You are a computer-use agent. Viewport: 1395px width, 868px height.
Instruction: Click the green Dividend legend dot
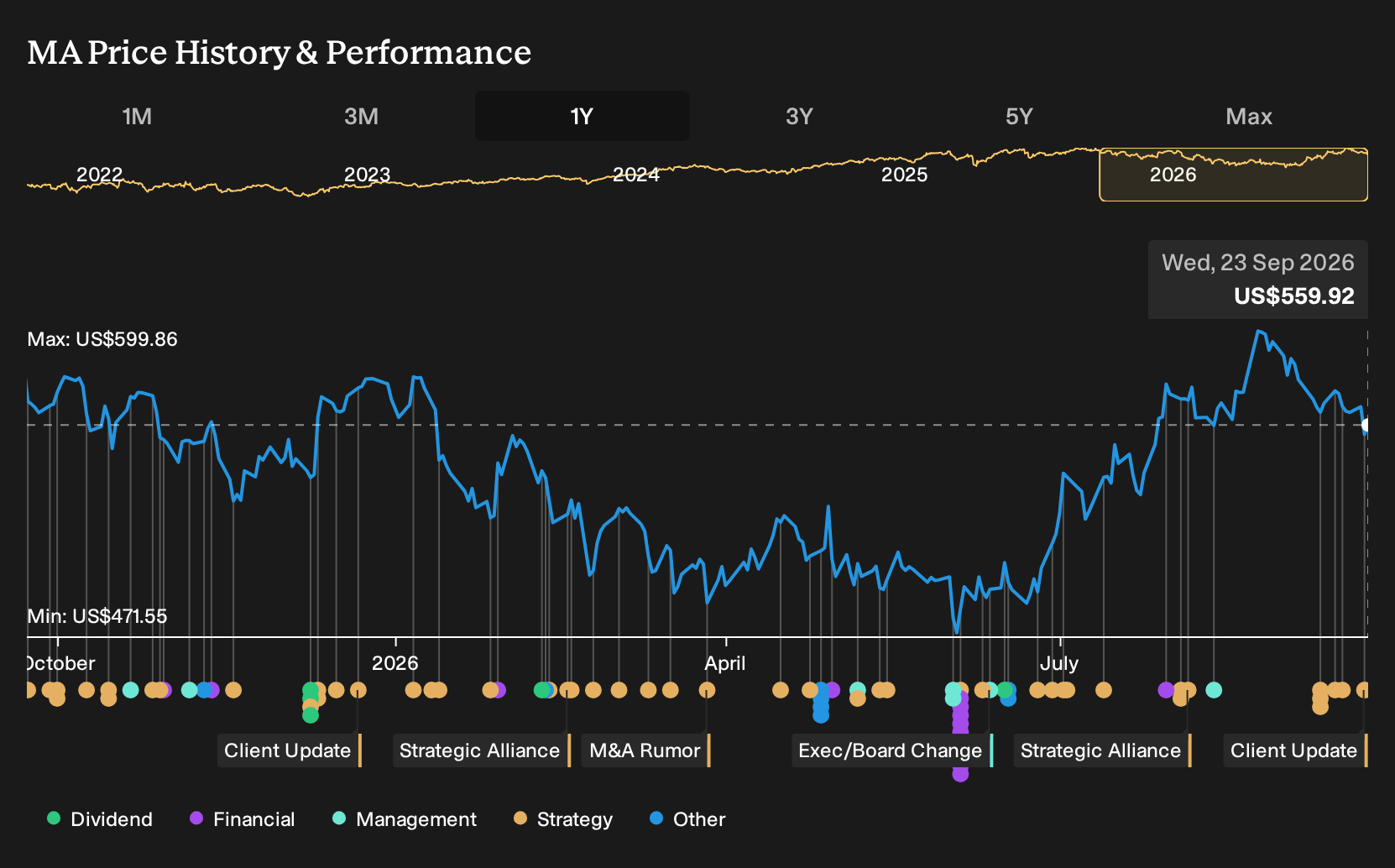point(54,818)
